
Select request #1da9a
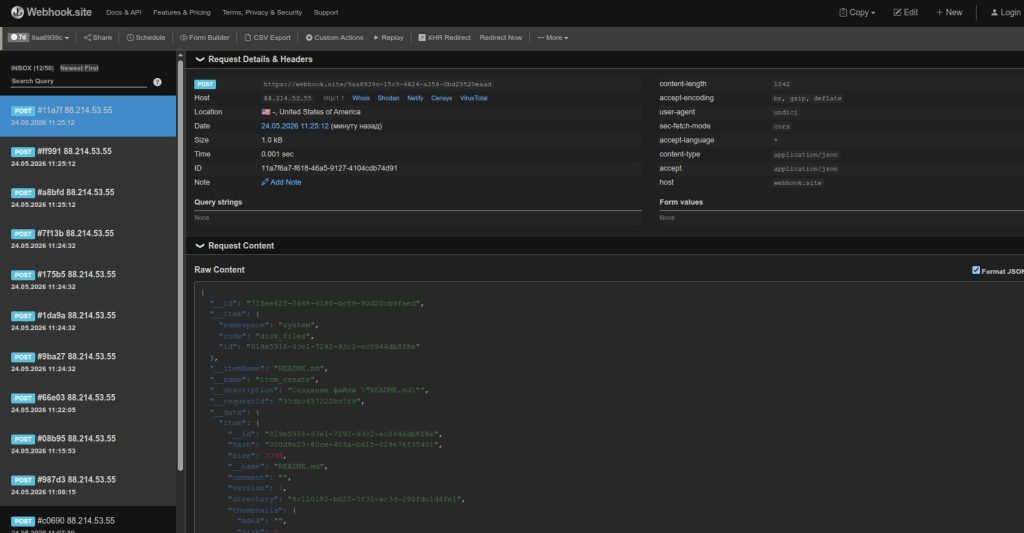click(88, 321)
